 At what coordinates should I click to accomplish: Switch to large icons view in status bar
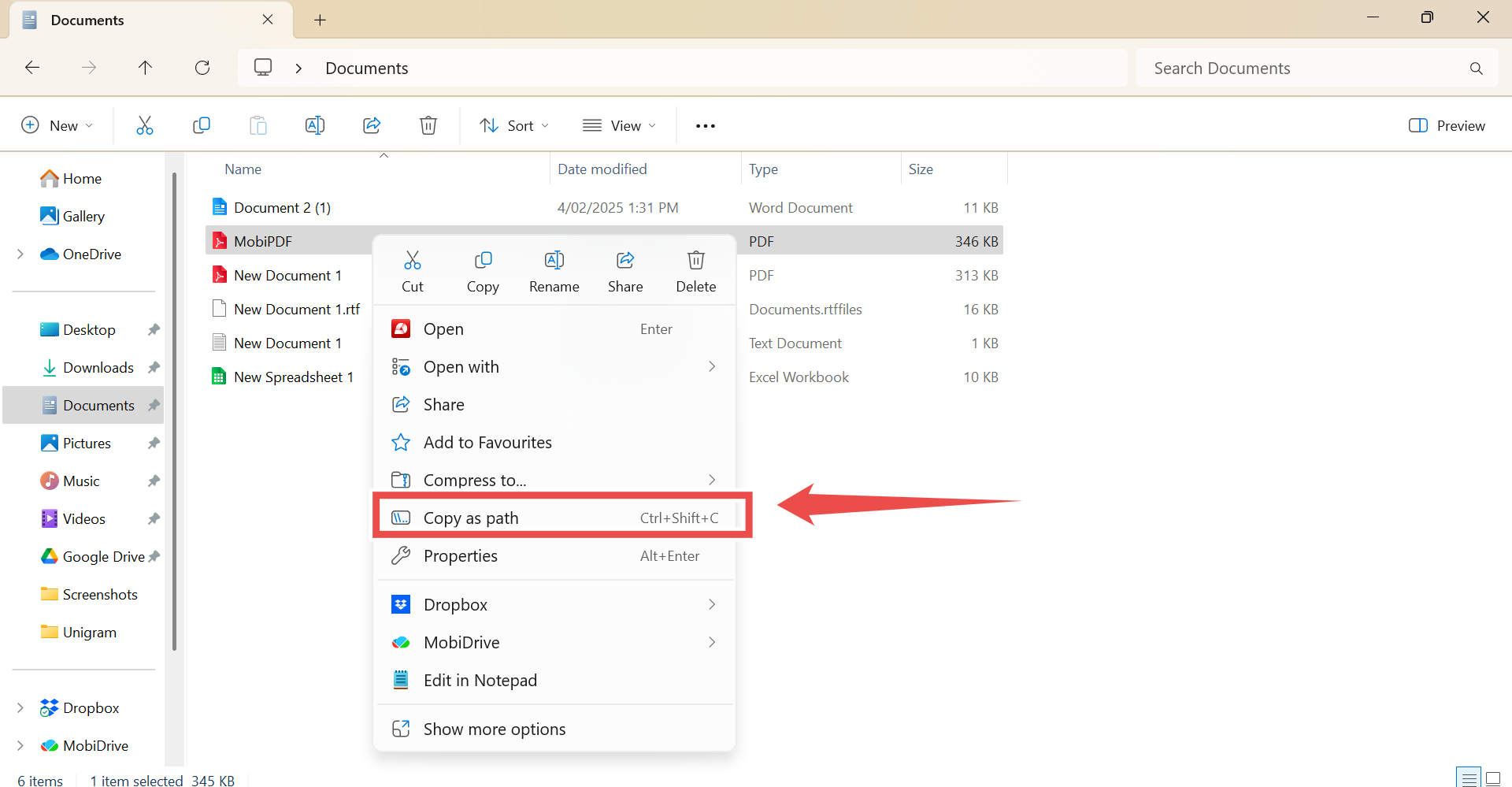[x=1493, y=778]
